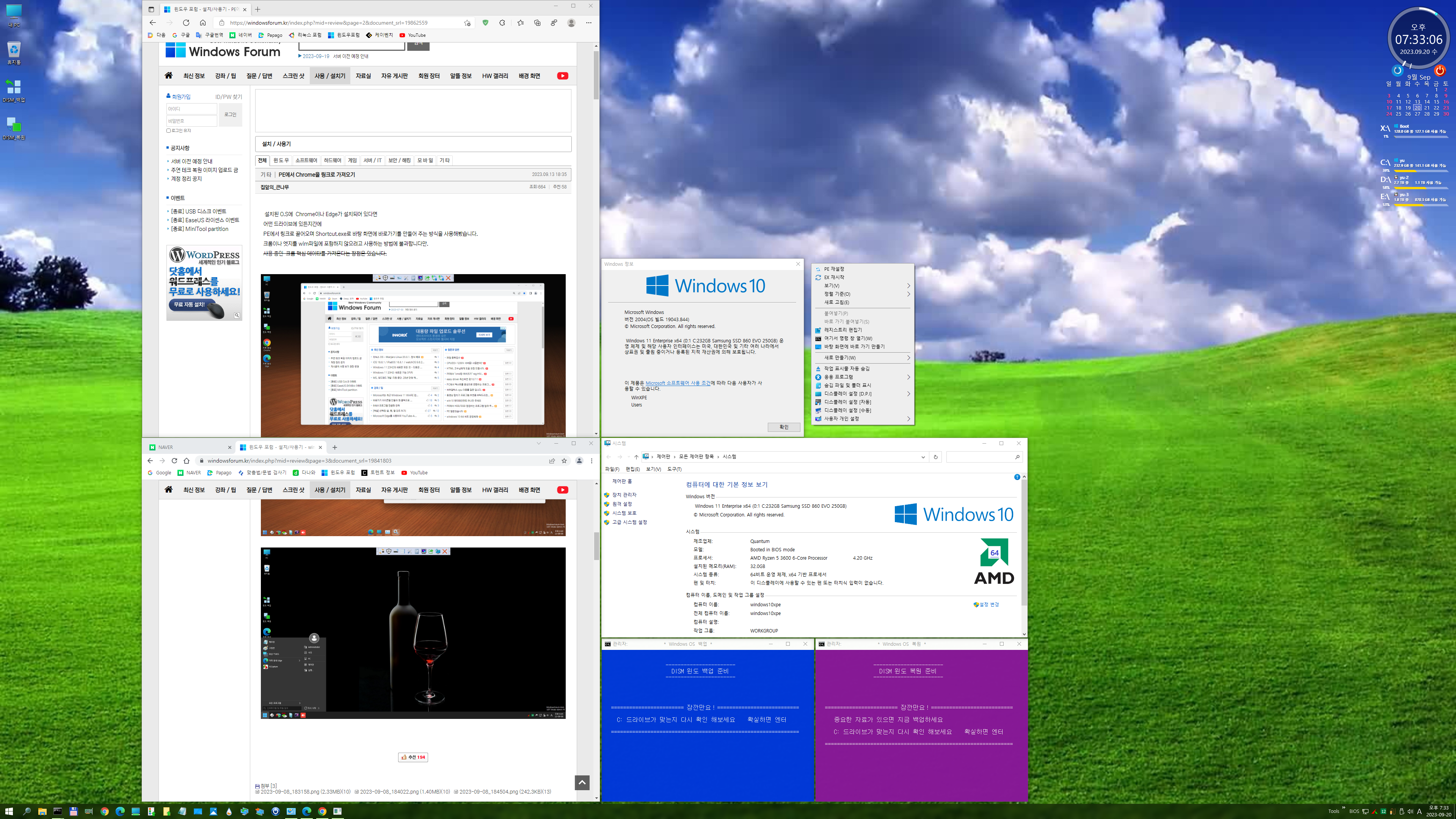The width and height of the screenshot is (1456, 819).
Task: Click Microsoft 소프트웨어 사용 조건 link
Action: point(678,383)
